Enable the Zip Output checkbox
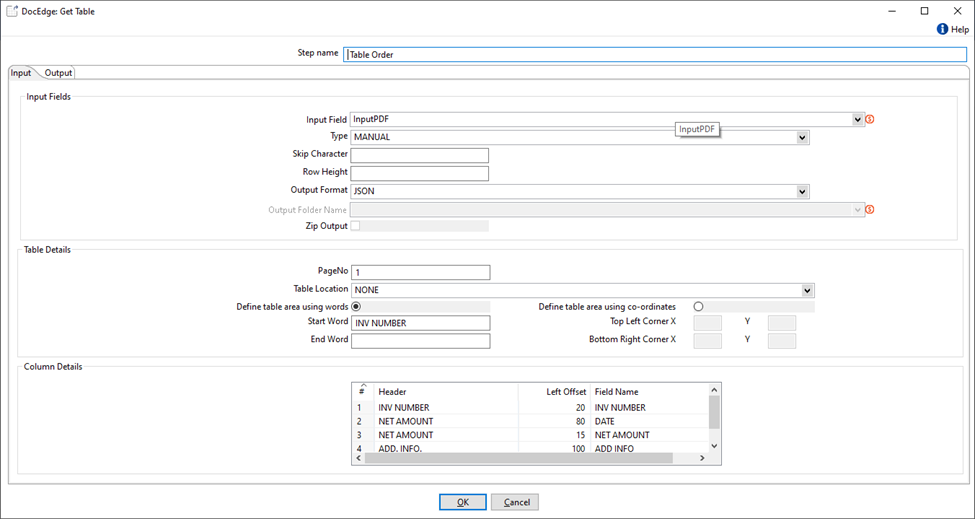The image size is (975, 519). pos(355,226)
